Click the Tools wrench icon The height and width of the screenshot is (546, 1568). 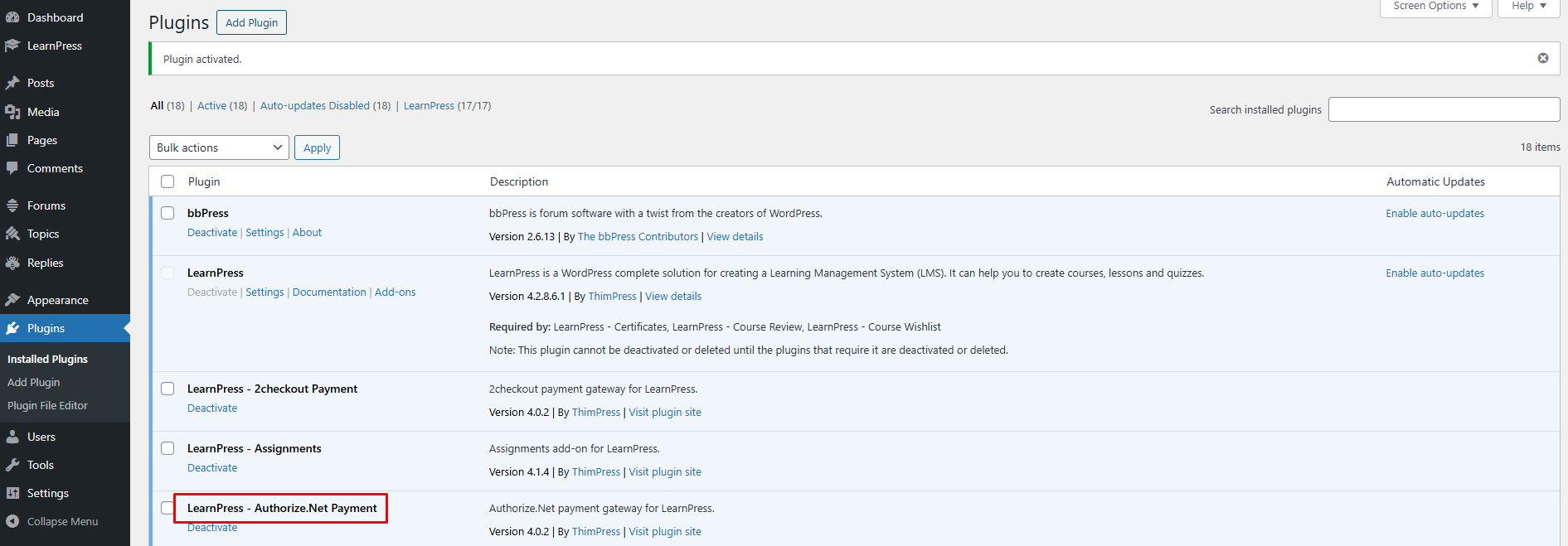pyautogui.click(x=12, y=465)
